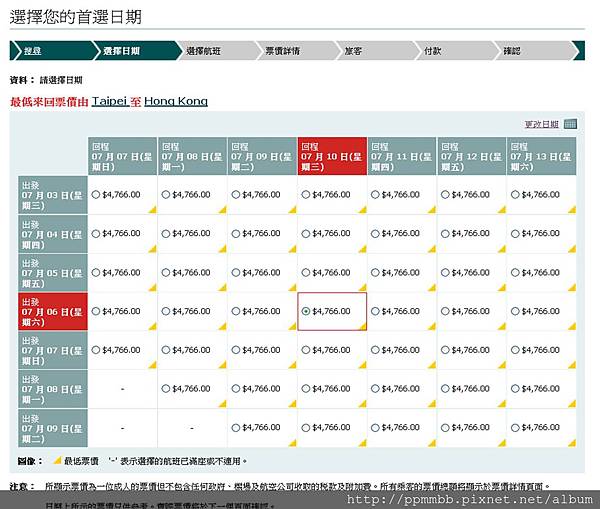Click return column header 07月11日
600x509 pixels.
[402, 156]
